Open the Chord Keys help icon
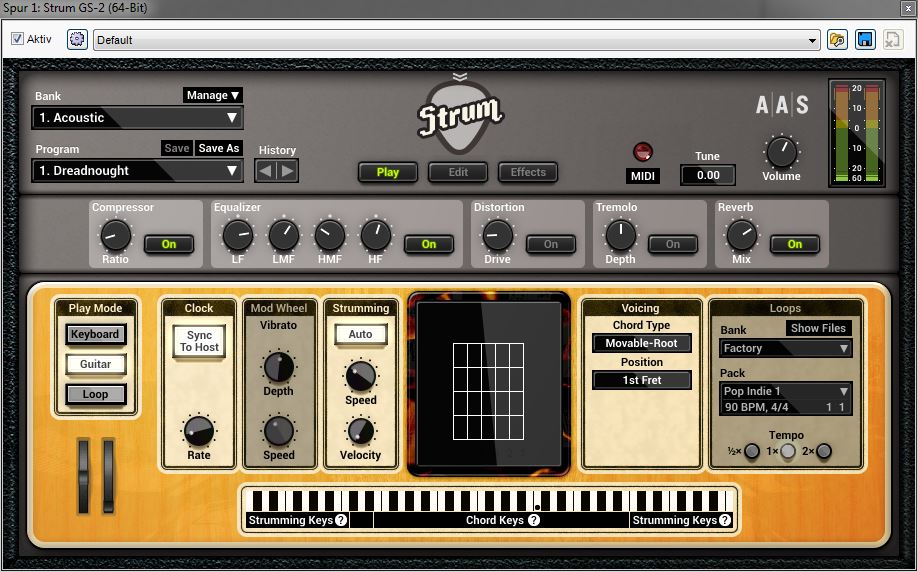 coord(533,520)
